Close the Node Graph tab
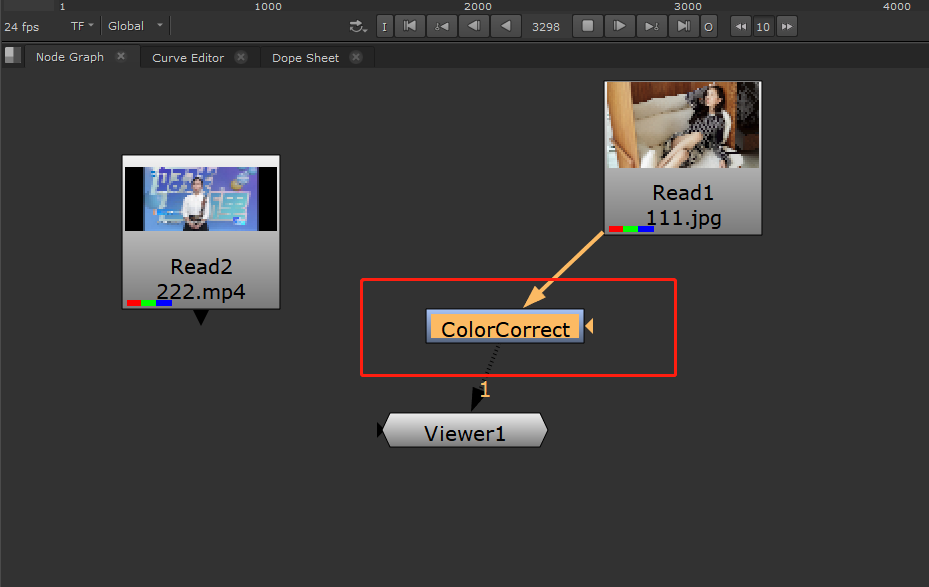Screen dimensions: 929x587 click(x=121, y=57)
